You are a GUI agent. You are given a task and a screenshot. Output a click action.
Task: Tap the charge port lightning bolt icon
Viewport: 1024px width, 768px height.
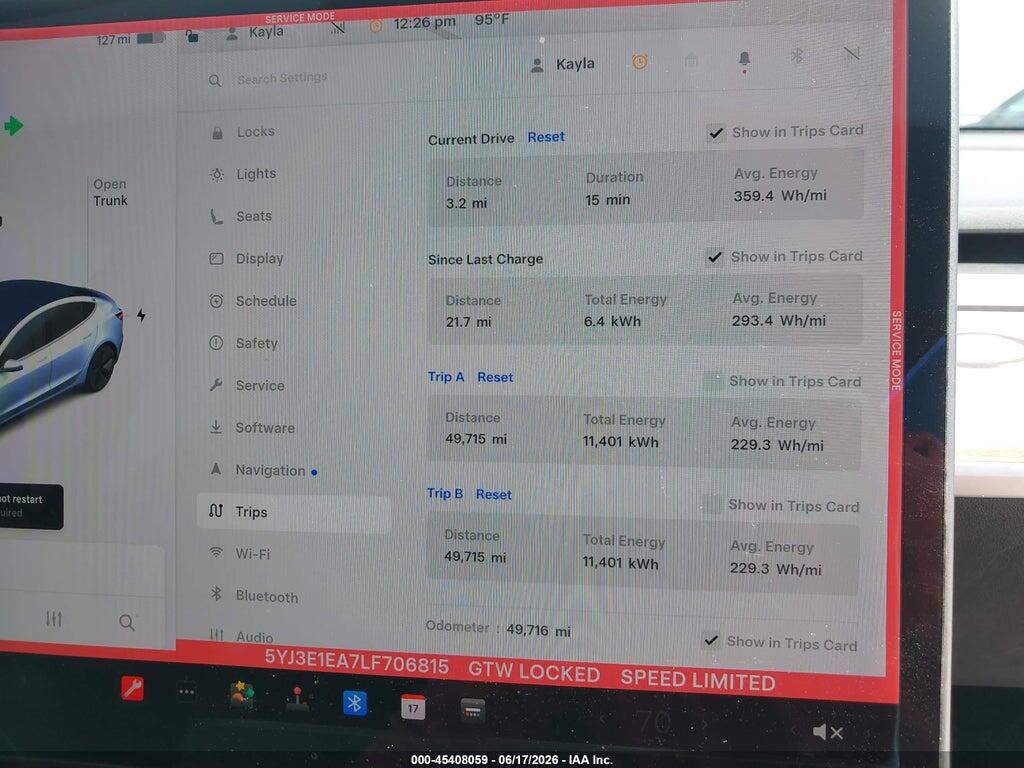click(141, 316)
